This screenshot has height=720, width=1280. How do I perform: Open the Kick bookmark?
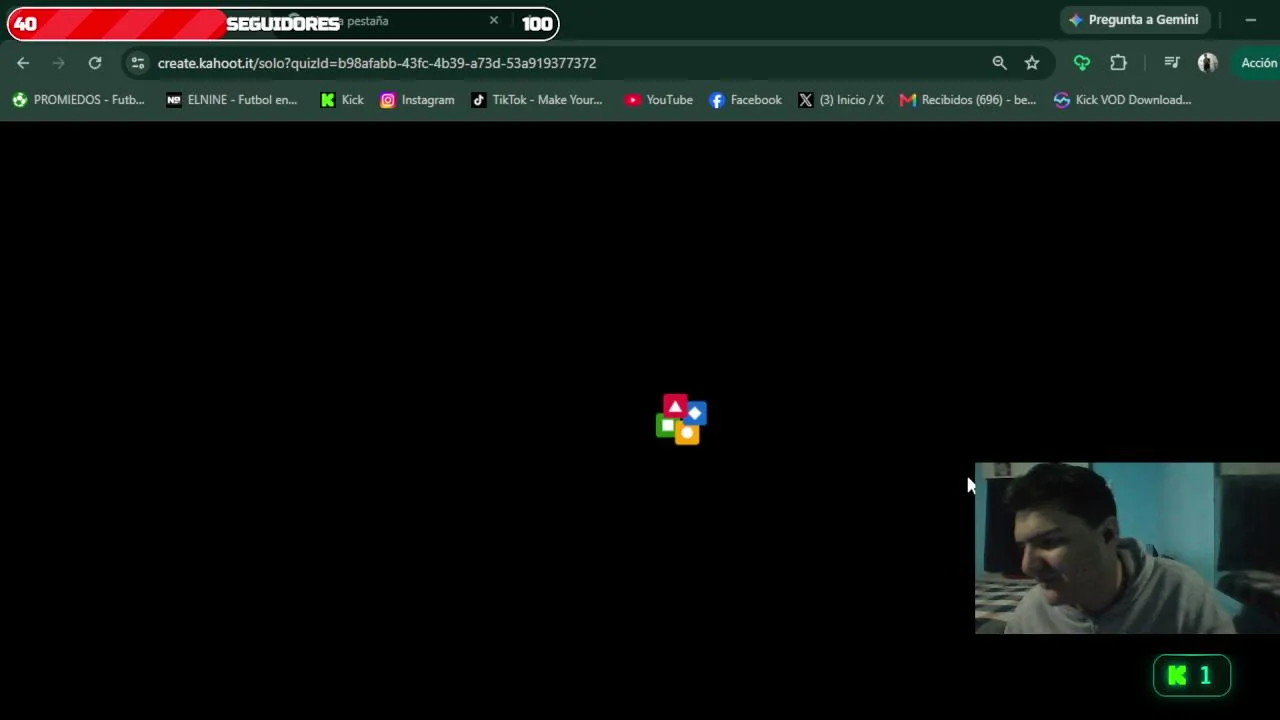point(342,100)
